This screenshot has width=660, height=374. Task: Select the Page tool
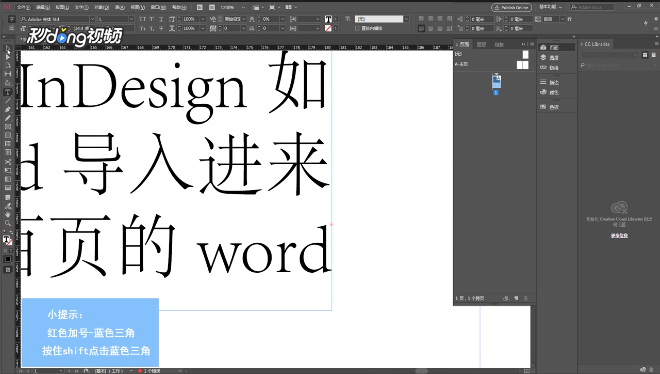[x=8, y=65]
